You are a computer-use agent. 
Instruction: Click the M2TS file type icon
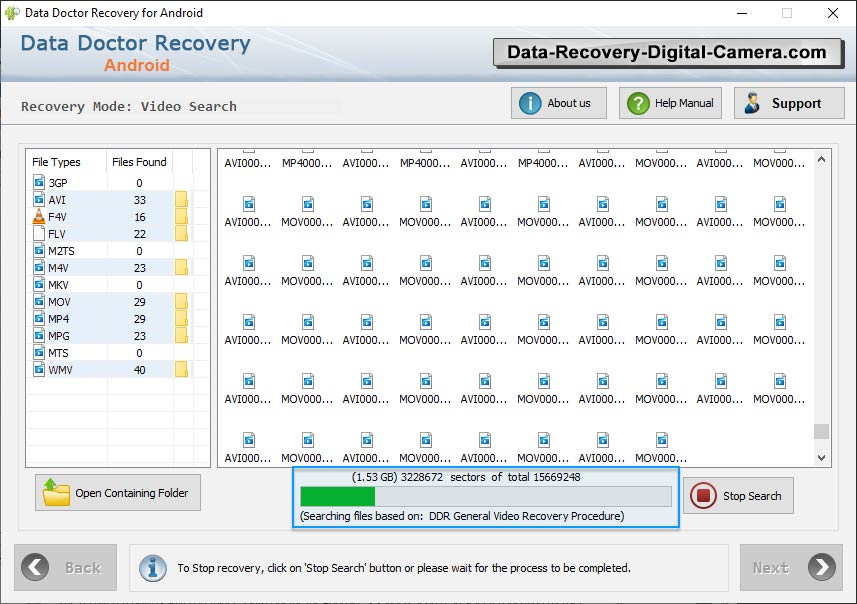[x=39, y=250]
